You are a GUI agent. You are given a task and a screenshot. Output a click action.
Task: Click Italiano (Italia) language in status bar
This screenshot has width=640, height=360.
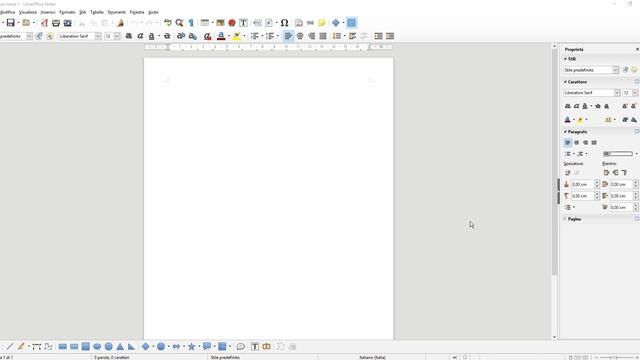(x=372, y=358)
